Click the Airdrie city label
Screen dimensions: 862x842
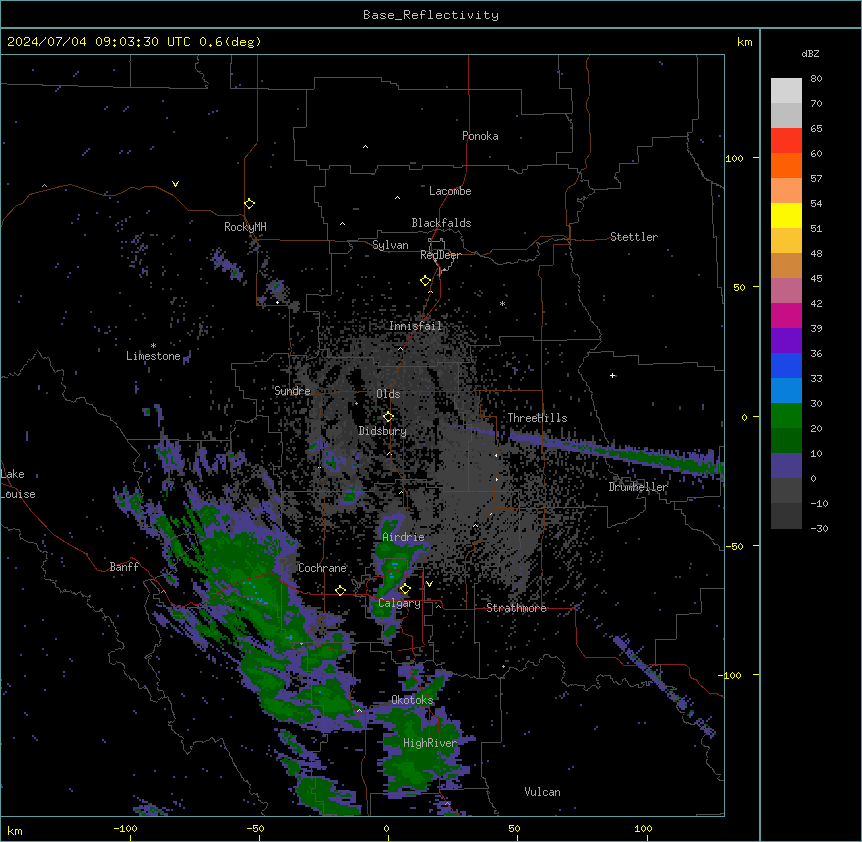click(403, 537)
